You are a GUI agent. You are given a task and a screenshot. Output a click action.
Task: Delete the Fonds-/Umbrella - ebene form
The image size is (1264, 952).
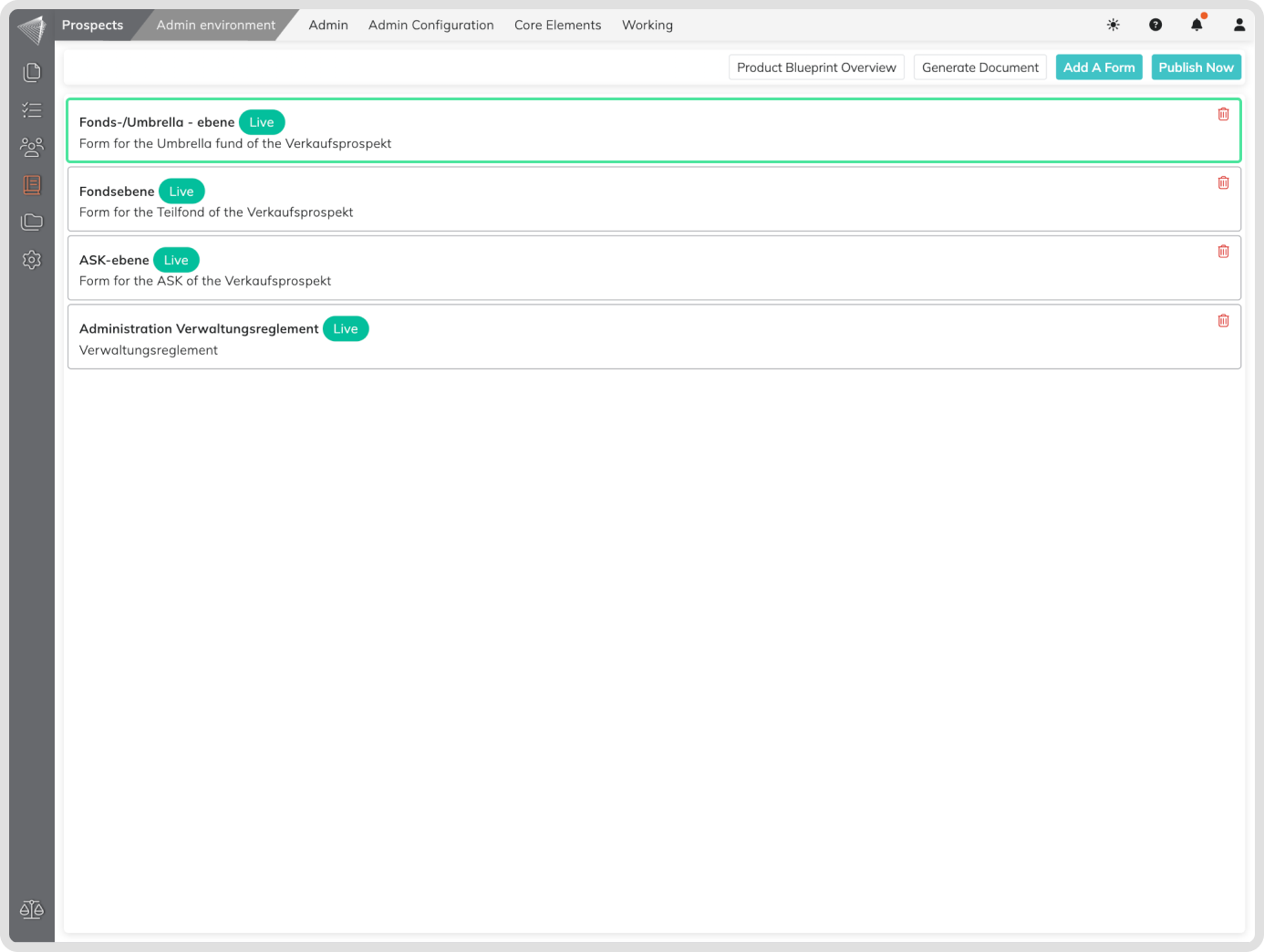(x=1223, y=114)
